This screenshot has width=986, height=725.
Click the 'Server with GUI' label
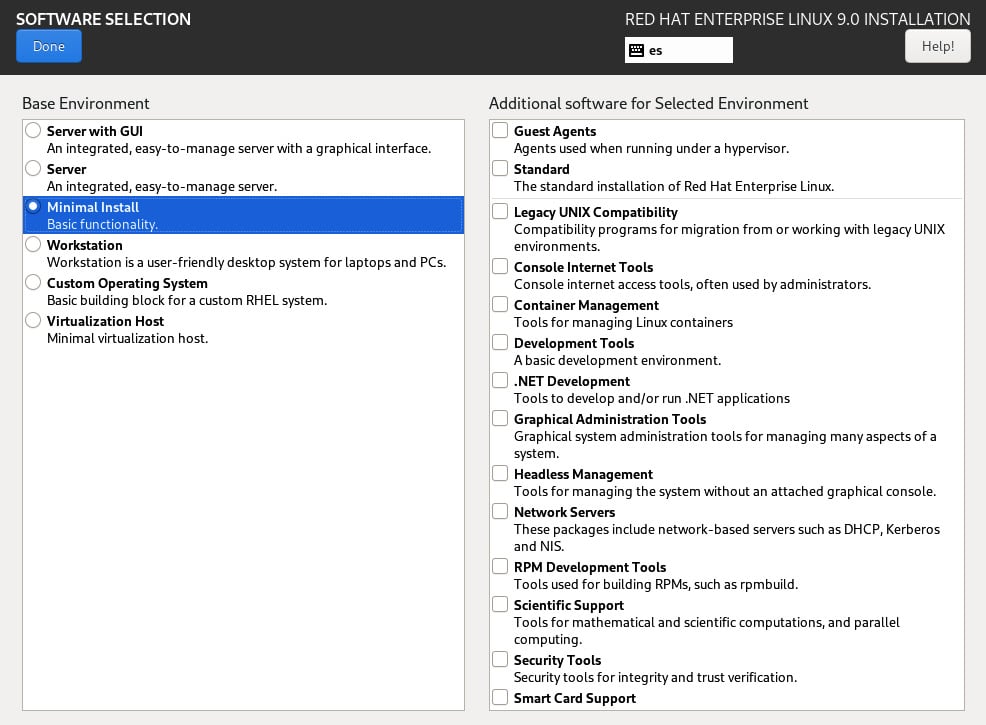pos(95,131)
